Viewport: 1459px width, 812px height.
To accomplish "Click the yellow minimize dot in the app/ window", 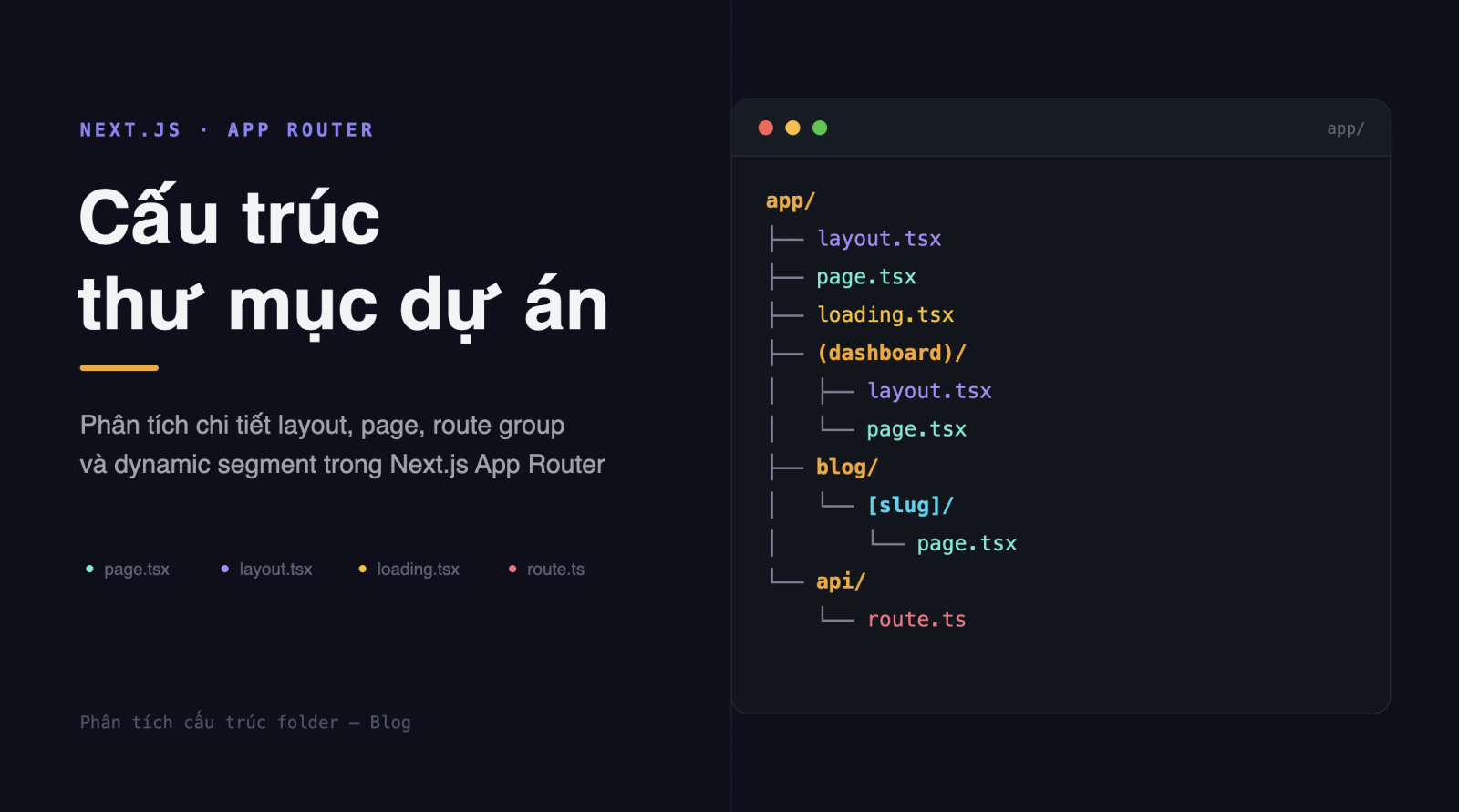I will [793, 128].
